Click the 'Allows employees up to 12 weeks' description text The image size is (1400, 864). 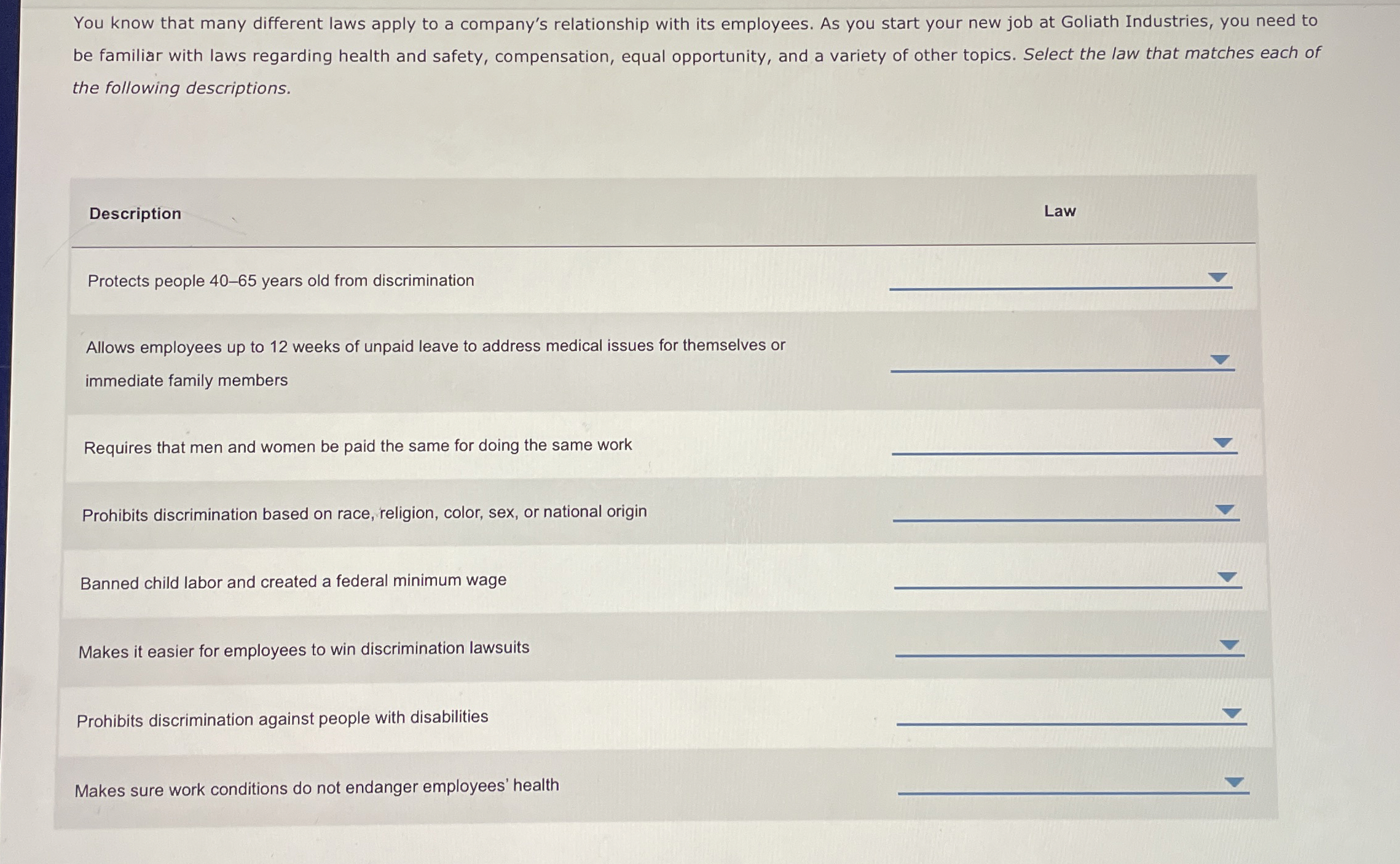pos(435,347)
